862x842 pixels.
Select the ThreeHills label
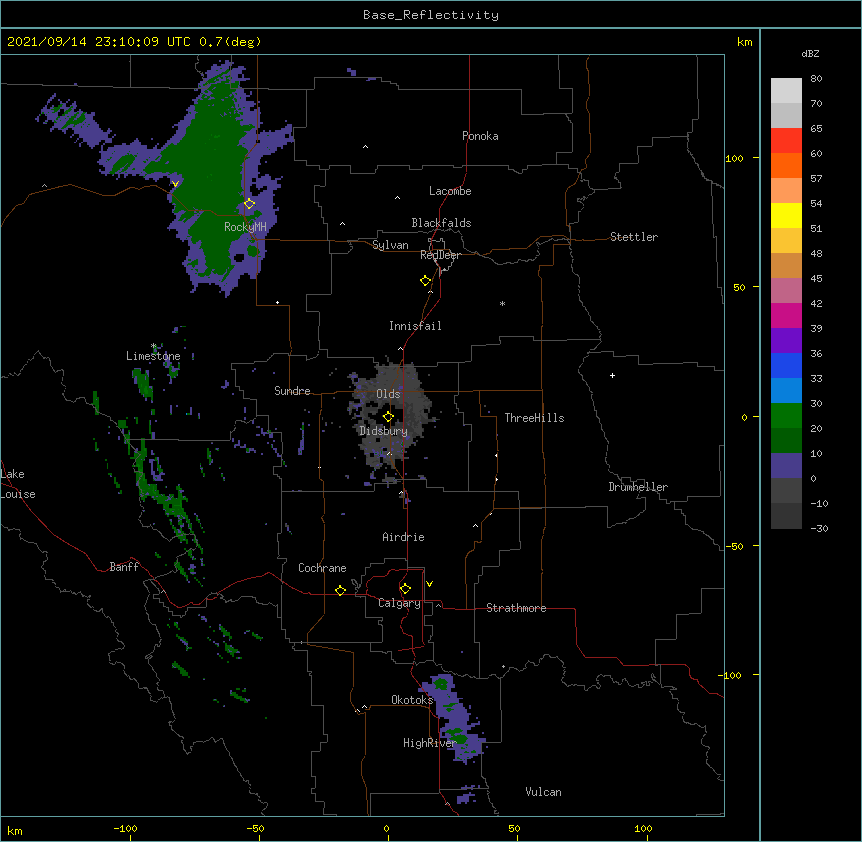pyautogui.click(x=534, y=418)
